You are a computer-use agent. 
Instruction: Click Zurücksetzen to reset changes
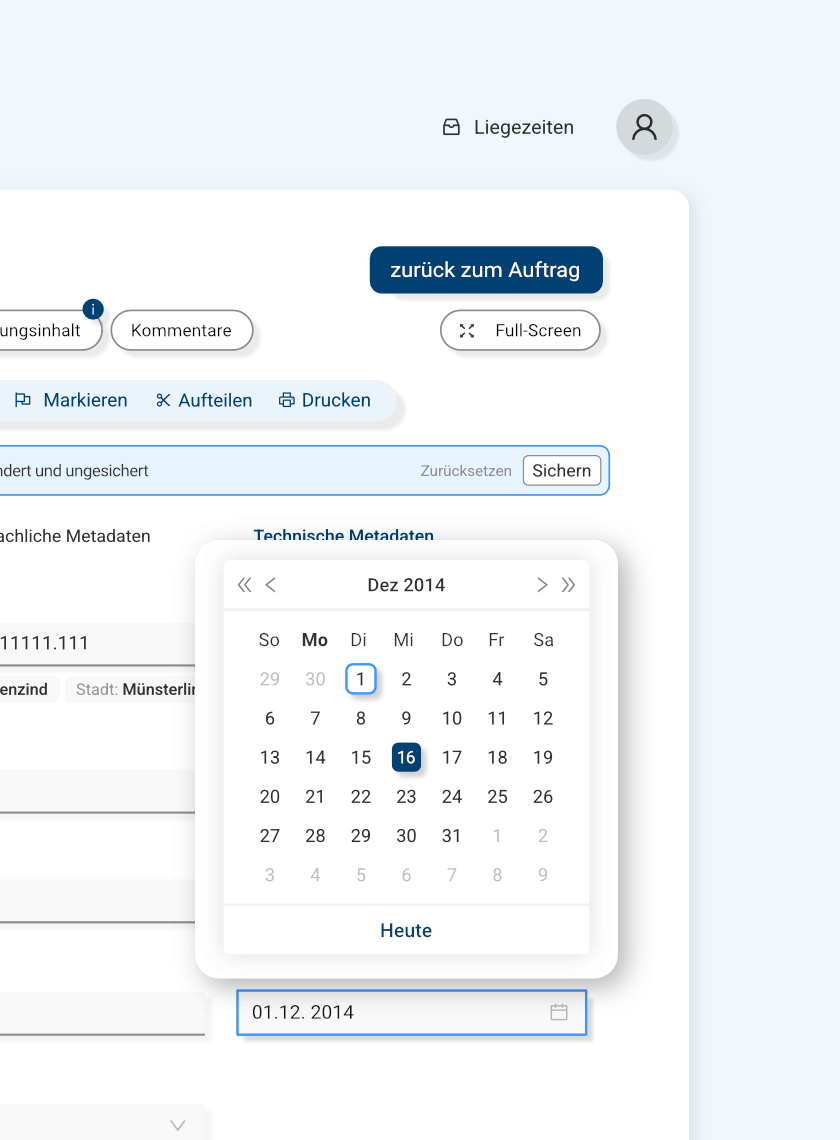[x=466, y=471]
